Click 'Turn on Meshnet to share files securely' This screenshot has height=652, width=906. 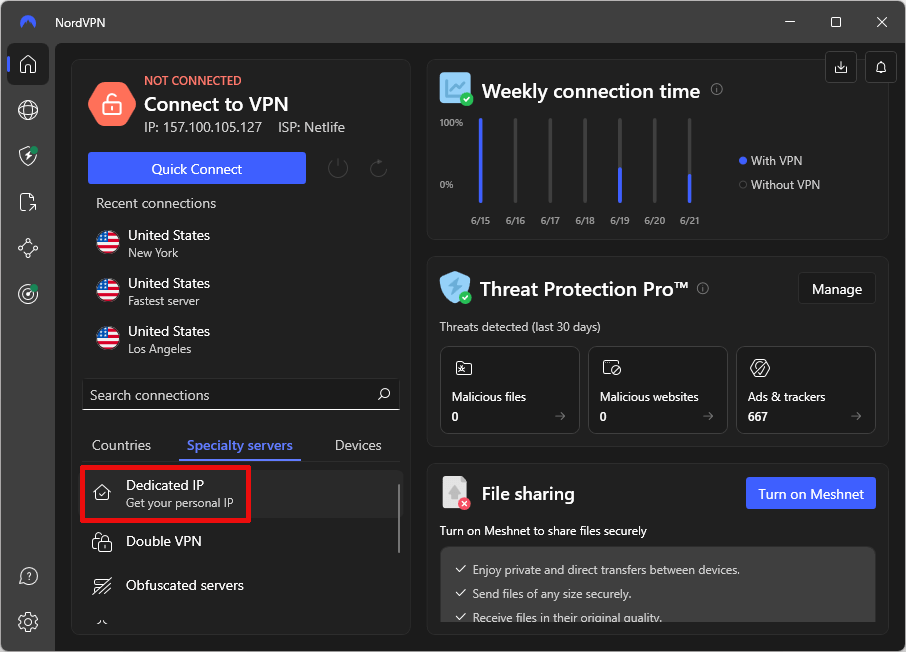coord(543,531)
